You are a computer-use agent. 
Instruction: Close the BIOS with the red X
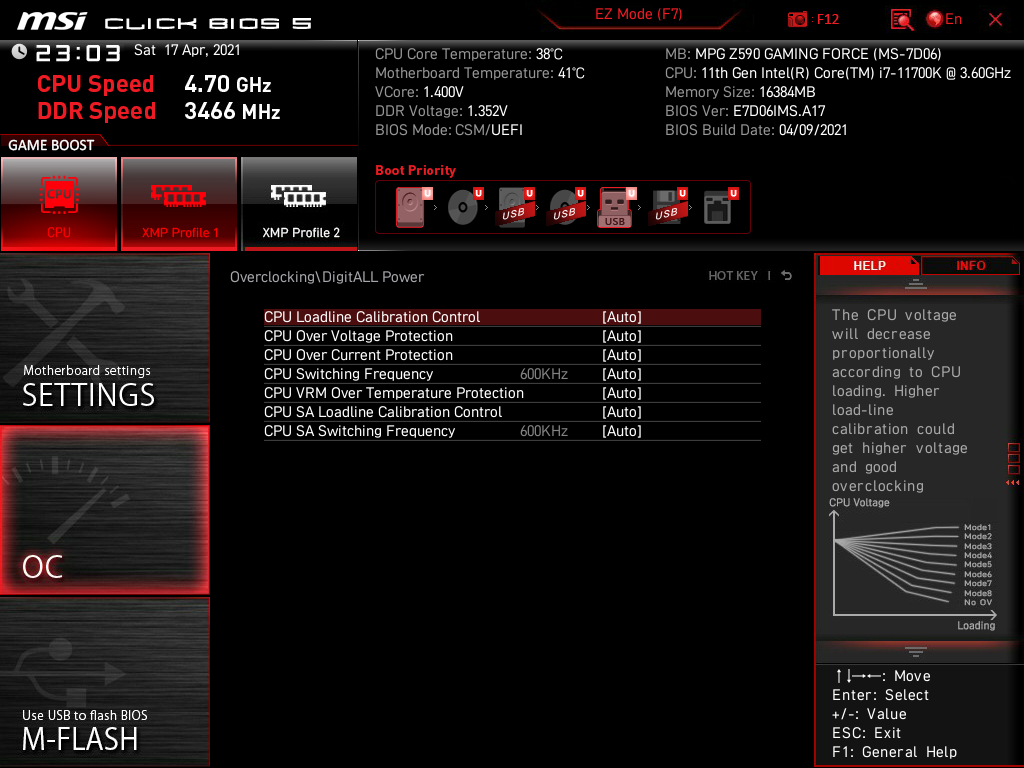point(995,20)
